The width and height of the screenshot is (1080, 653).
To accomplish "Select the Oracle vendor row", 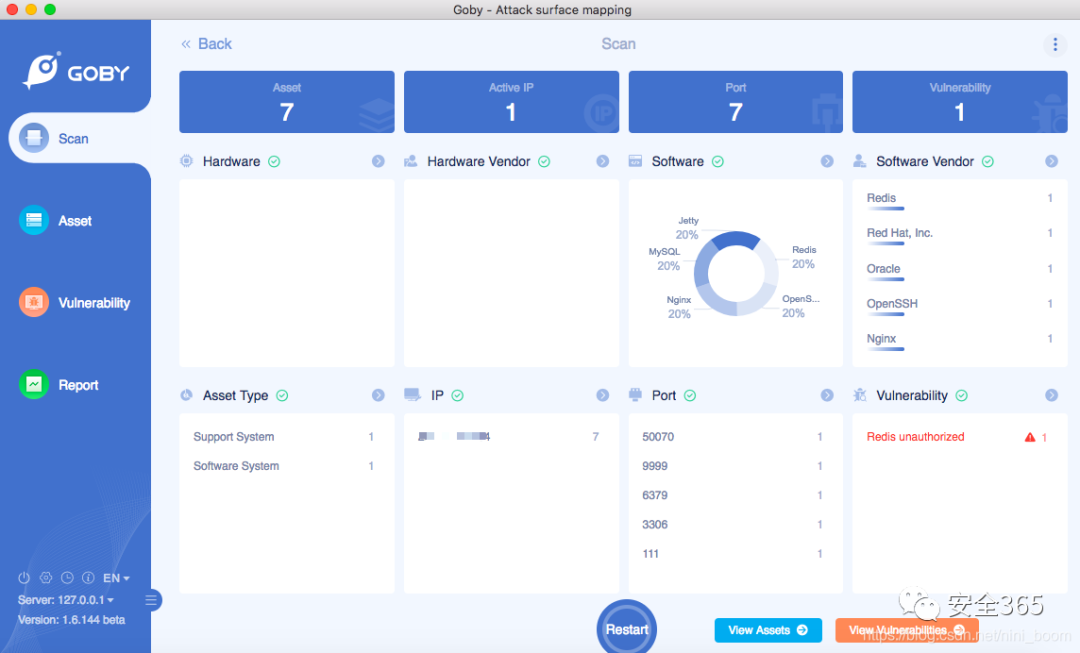I will point(959,269).
